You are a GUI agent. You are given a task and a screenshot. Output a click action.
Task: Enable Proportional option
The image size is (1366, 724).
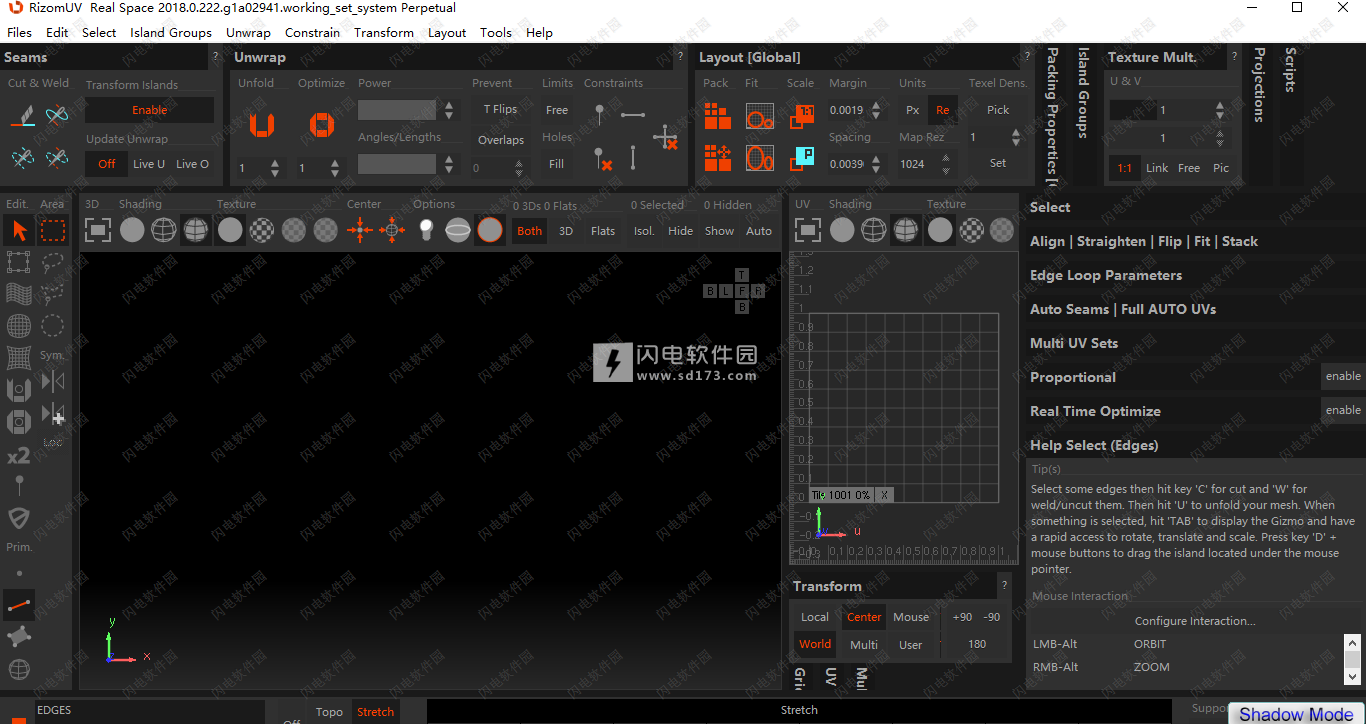pyautogui.click(x=1343, y=376)
